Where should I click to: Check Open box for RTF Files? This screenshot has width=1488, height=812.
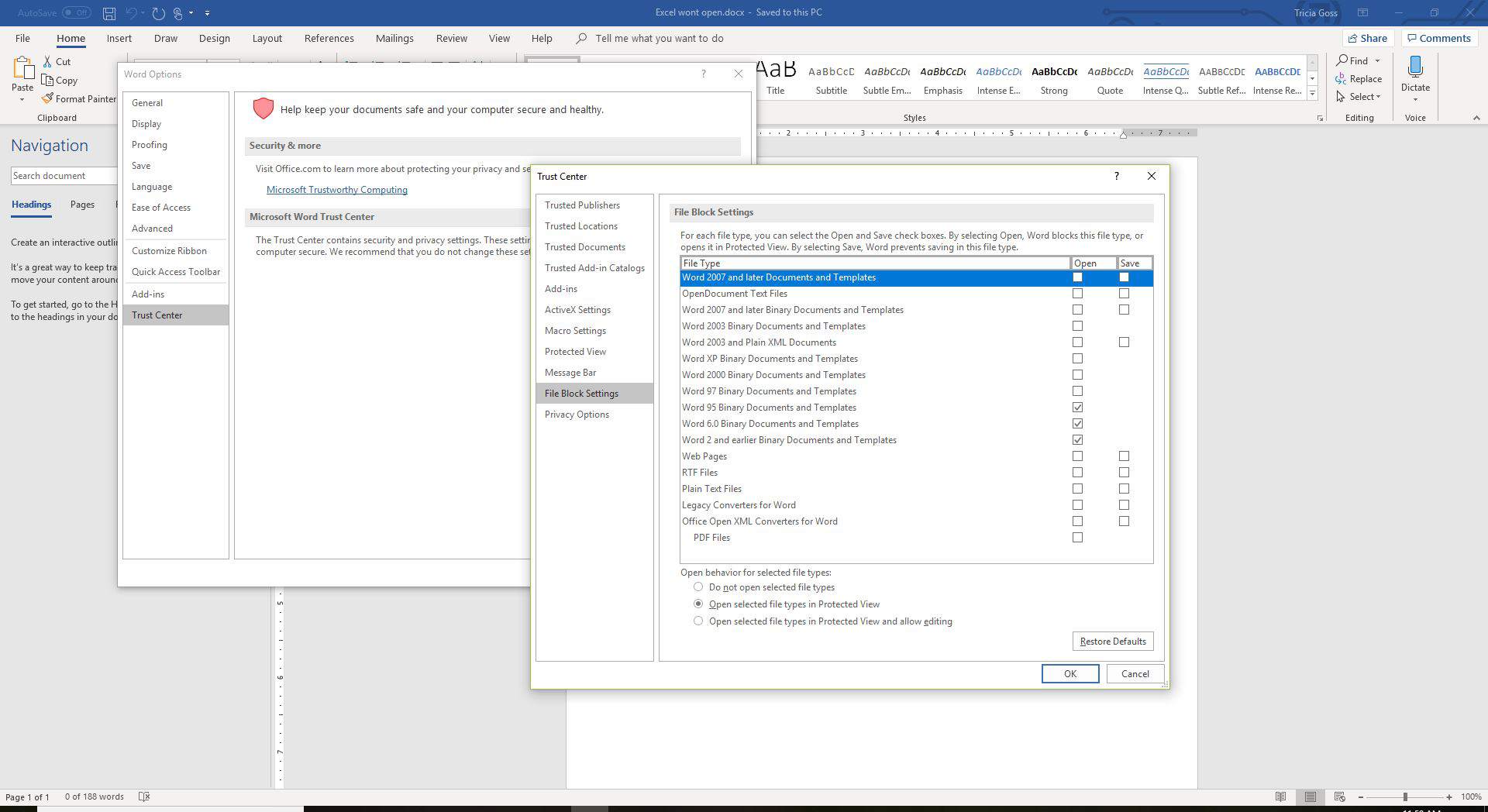(x=1077, y=473)
